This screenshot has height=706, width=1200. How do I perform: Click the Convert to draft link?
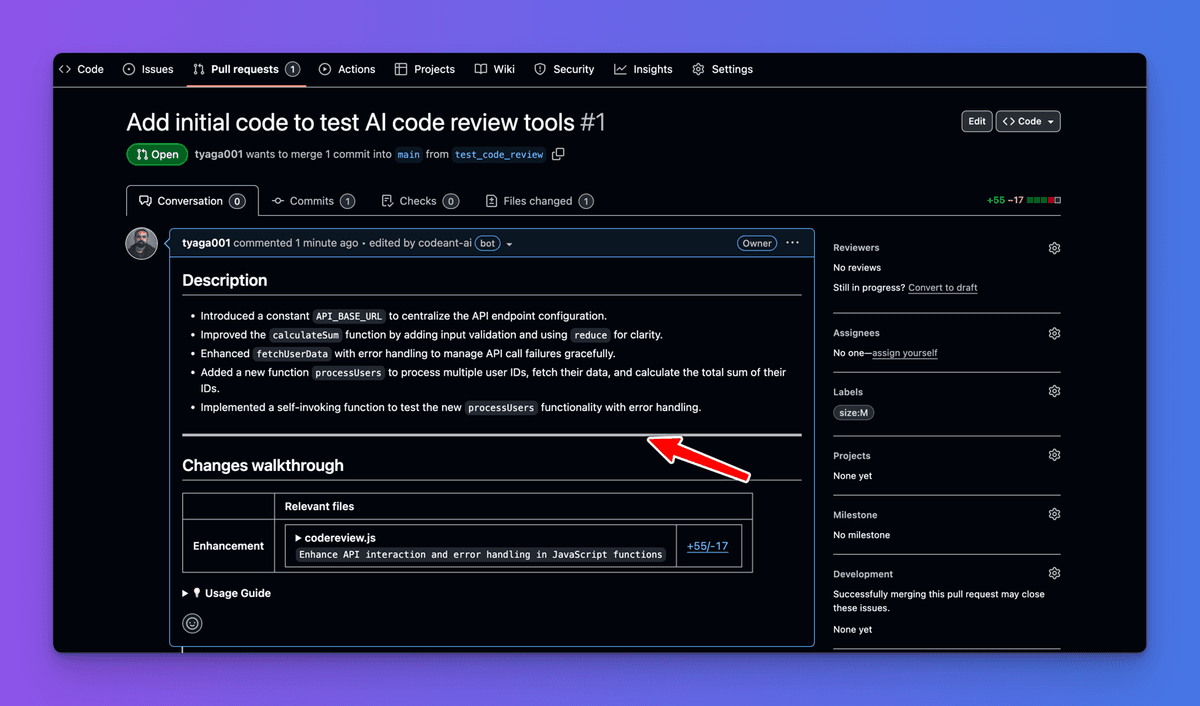[943, 287]
